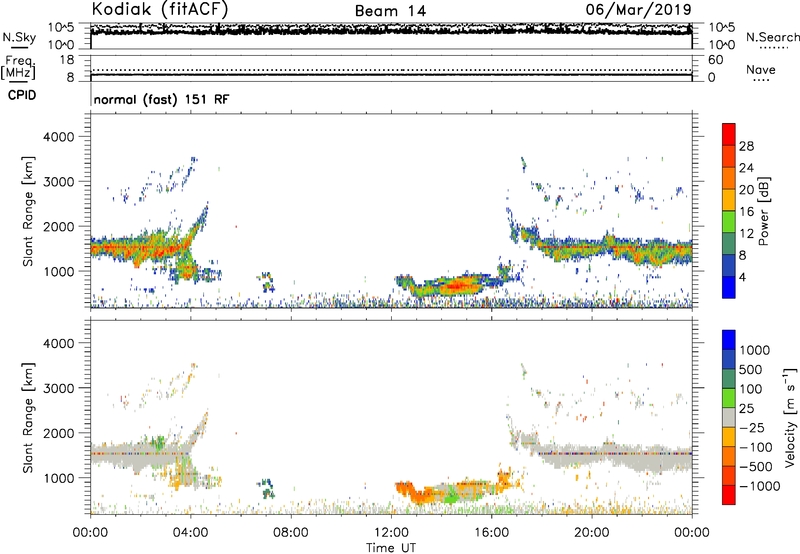Click velocity colorbar tick value '-1000'
The image size is (800, 554).
pyautogui.click(x=760, y=486)
